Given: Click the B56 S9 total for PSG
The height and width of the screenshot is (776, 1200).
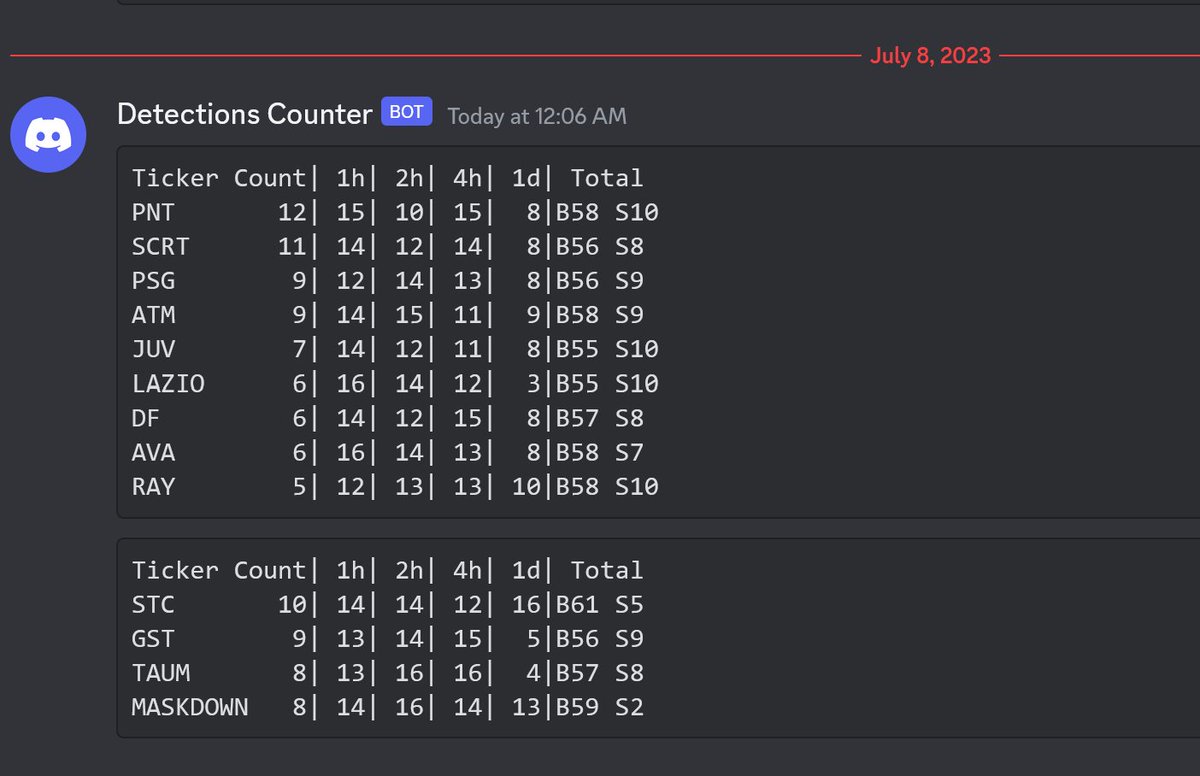Looking at the screenshot, I should (x=600, y=281).
